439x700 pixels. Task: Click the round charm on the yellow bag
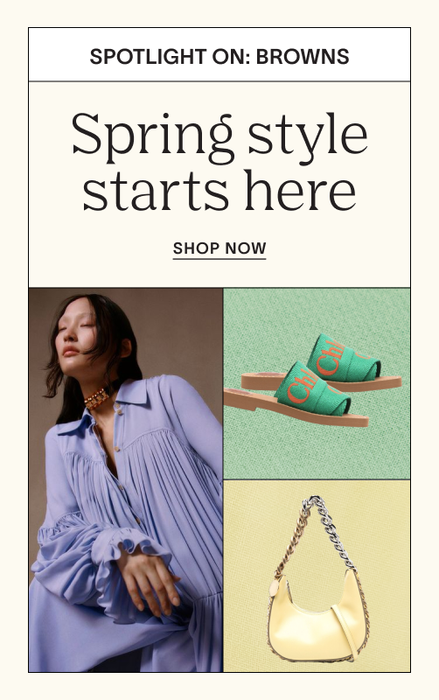click(274, 587)
